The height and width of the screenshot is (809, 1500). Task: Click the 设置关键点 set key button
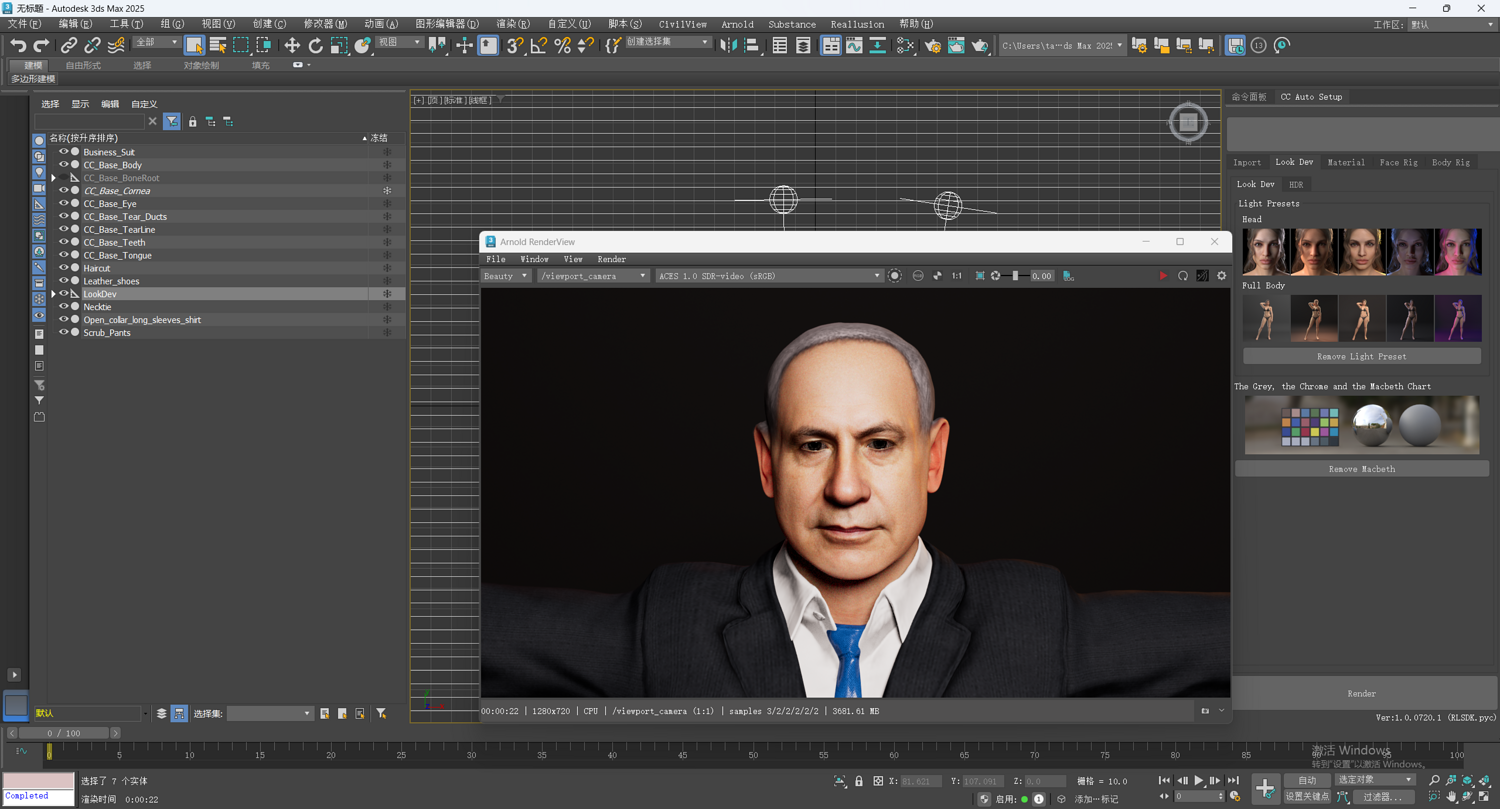[1307, 797]
